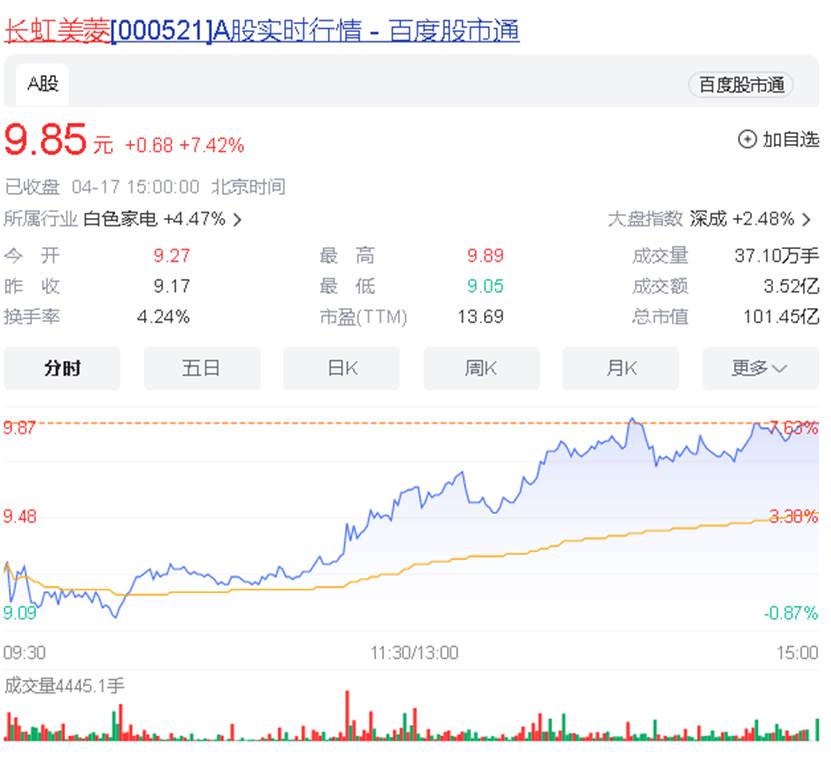Click the -0.87% percentage axis label
The image size is (831, 757).
pyautogui.click(x=791, y=613)
